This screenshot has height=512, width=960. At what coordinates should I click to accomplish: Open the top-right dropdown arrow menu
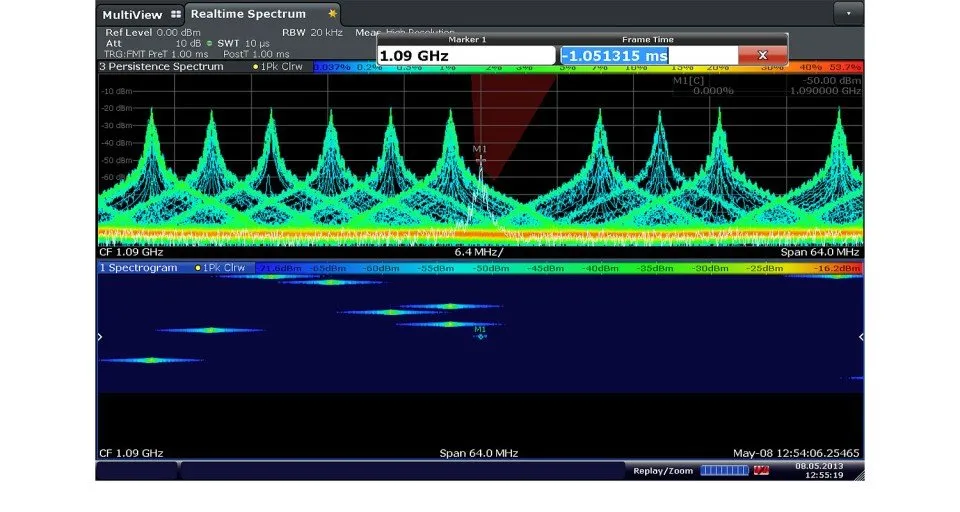pyautogui.click(x=848, y=13)
